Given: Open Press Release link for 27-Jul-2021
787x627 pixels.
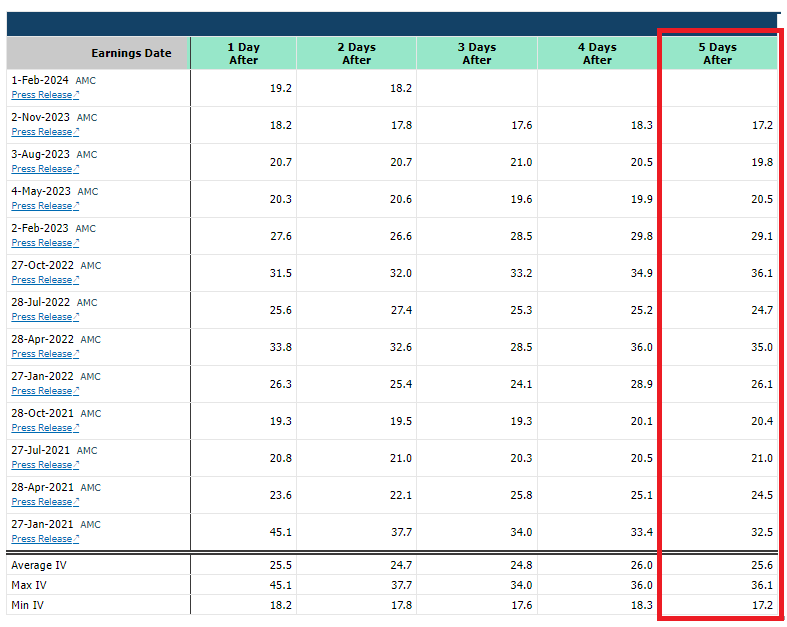Looking at the screenshot, I should (x=45, y=465).
